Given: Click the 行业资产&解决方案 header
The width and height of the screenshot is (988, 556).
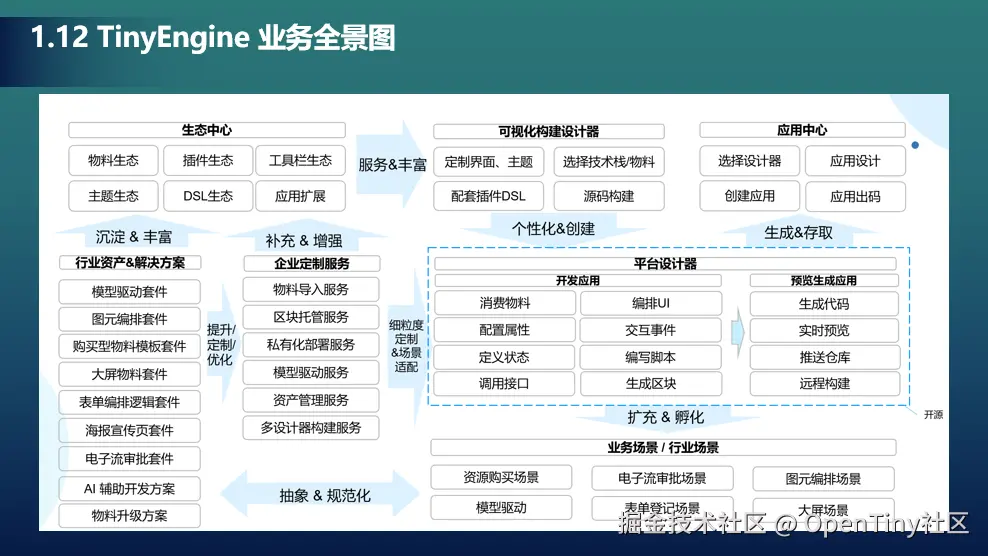Looking at the screenshot, I should click(130, 263).
